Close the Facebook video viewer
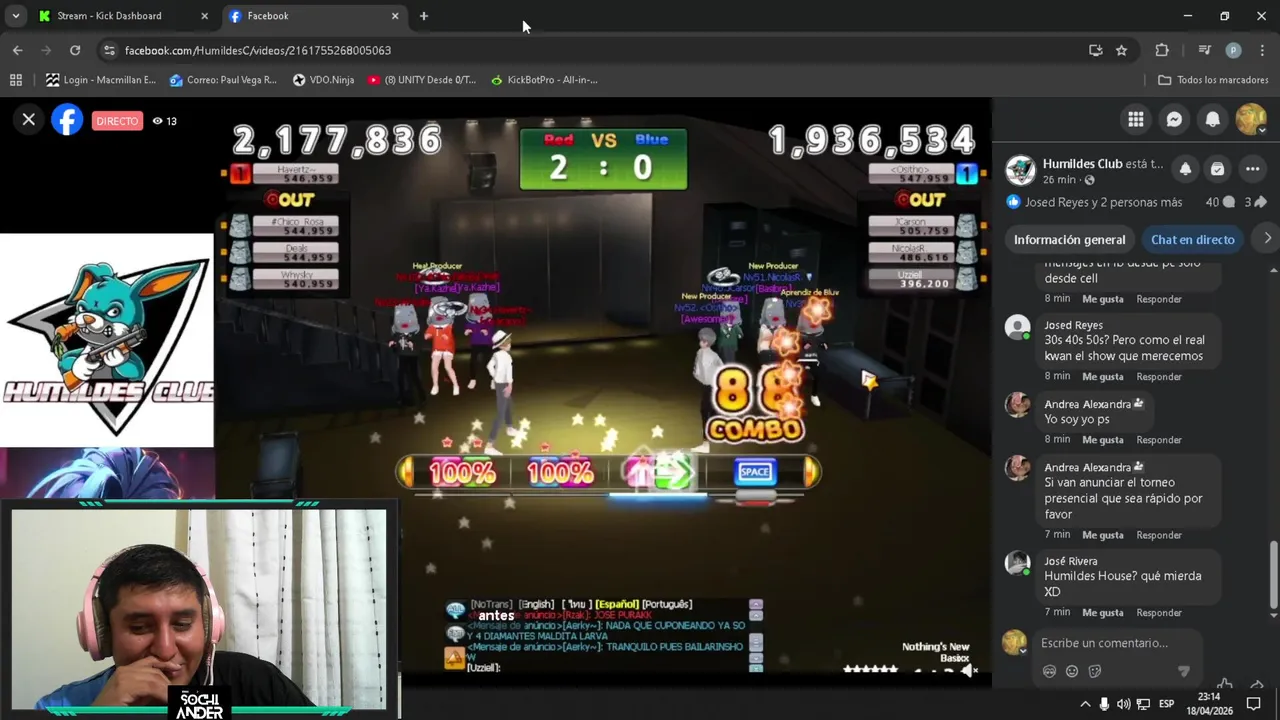Viewport: 1280px width, 720px height. (x=28, y=120)
